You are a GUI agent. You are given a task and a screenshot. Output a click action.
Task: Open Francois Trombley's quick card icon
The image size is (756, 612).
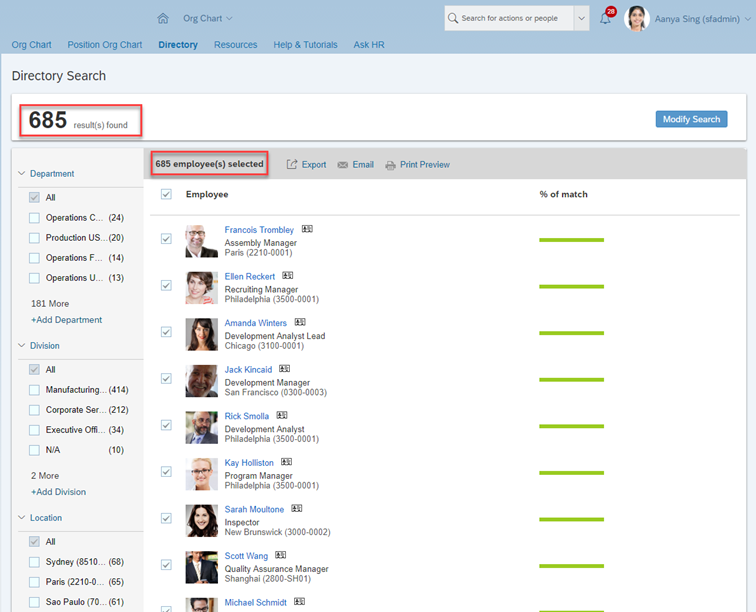pyautogui.click(x=307, y=229)
